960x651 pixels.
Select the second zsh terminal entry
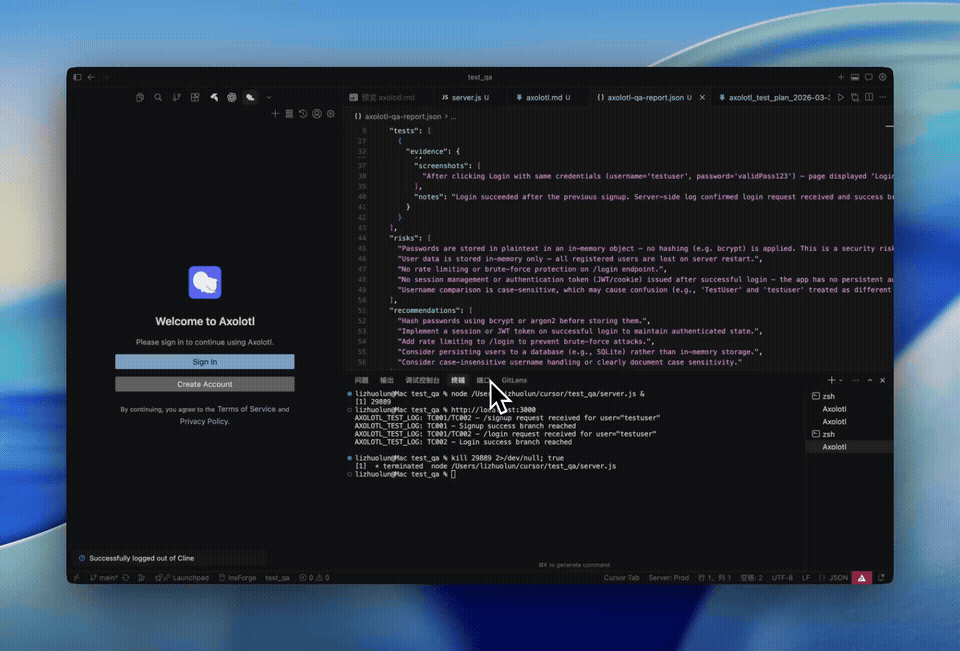(850, 434)
